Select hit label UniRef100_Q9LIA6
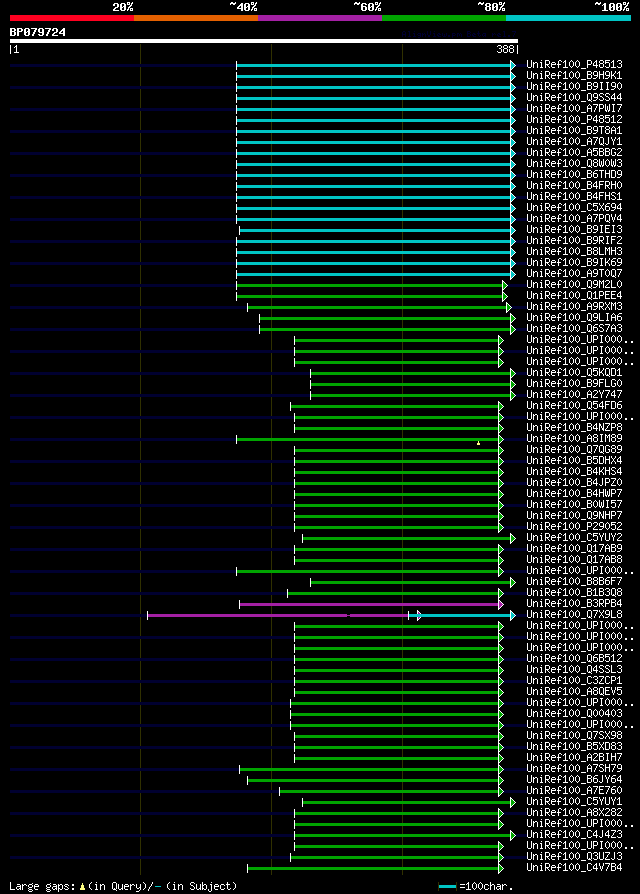Screen dimensions: 640x894 coord(574,317)
